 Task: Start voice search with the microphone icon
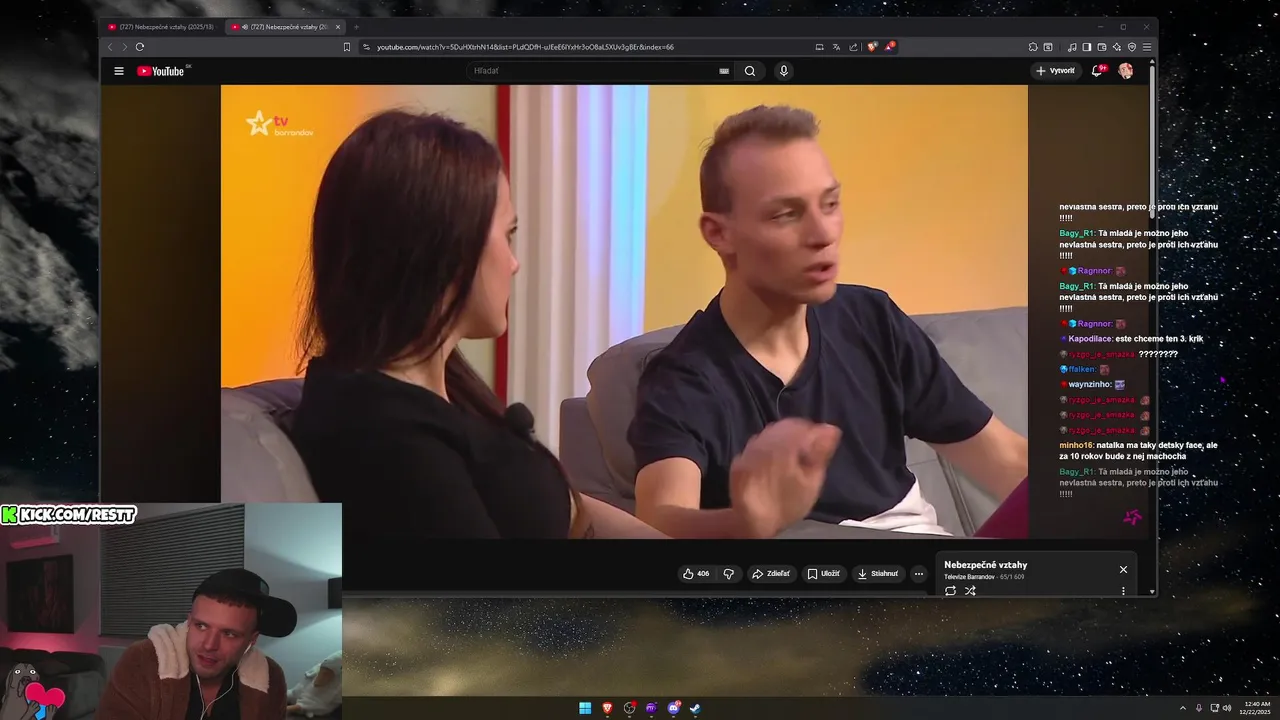pos(784,71)
